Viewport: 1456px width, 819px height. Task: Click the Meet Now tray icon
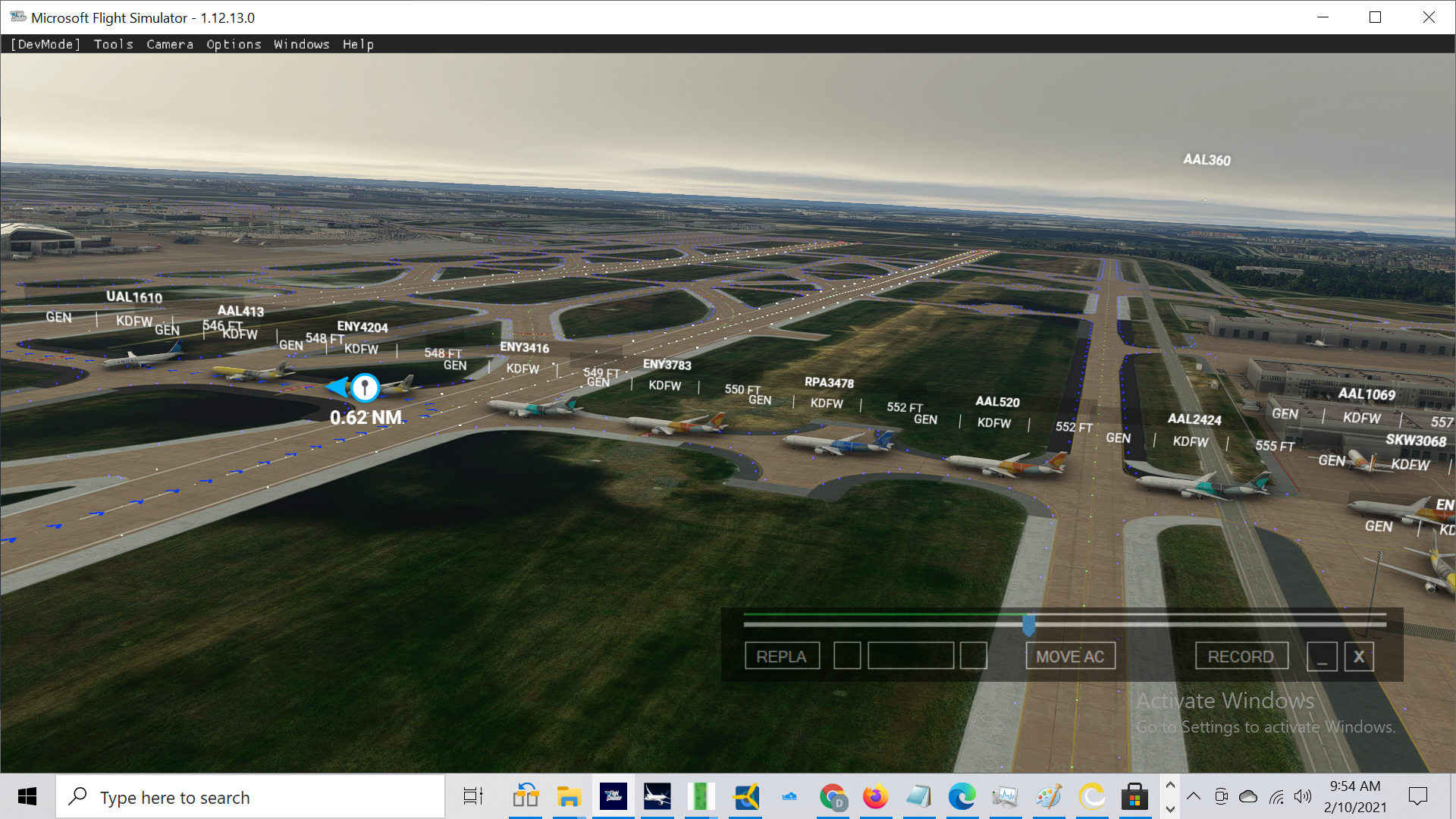click(1221, 796)
